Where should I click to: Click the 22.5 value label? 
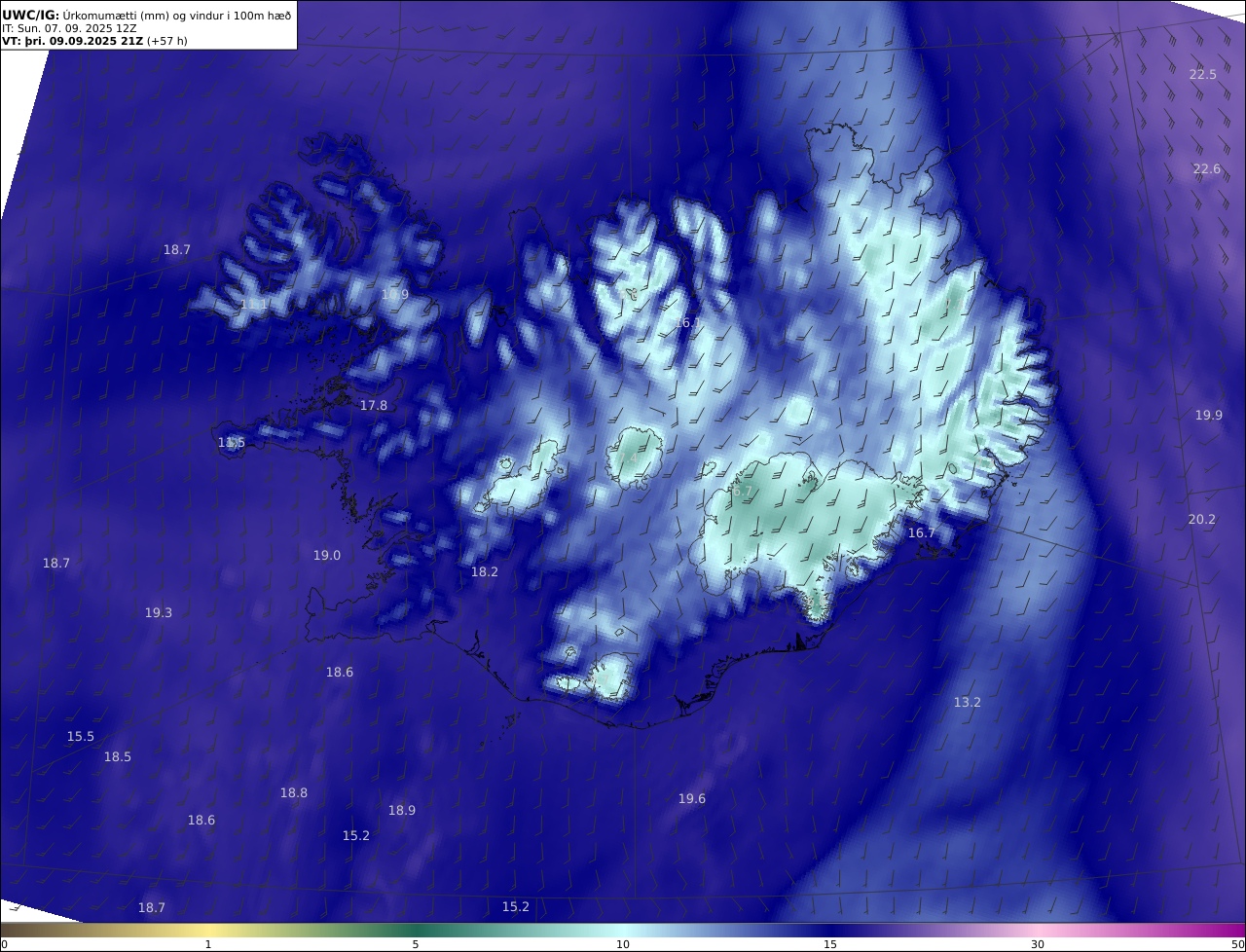[x=1203, y=75]
